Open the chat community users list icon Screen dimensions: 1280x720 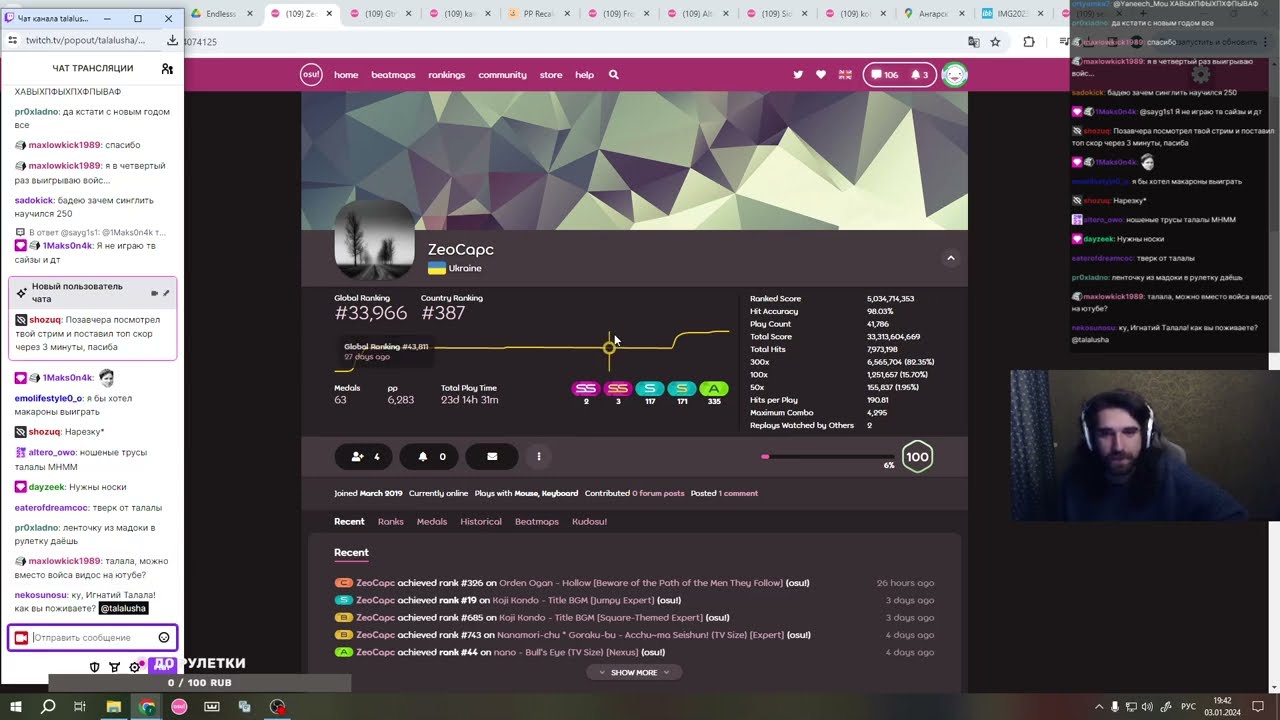(167, 68)
